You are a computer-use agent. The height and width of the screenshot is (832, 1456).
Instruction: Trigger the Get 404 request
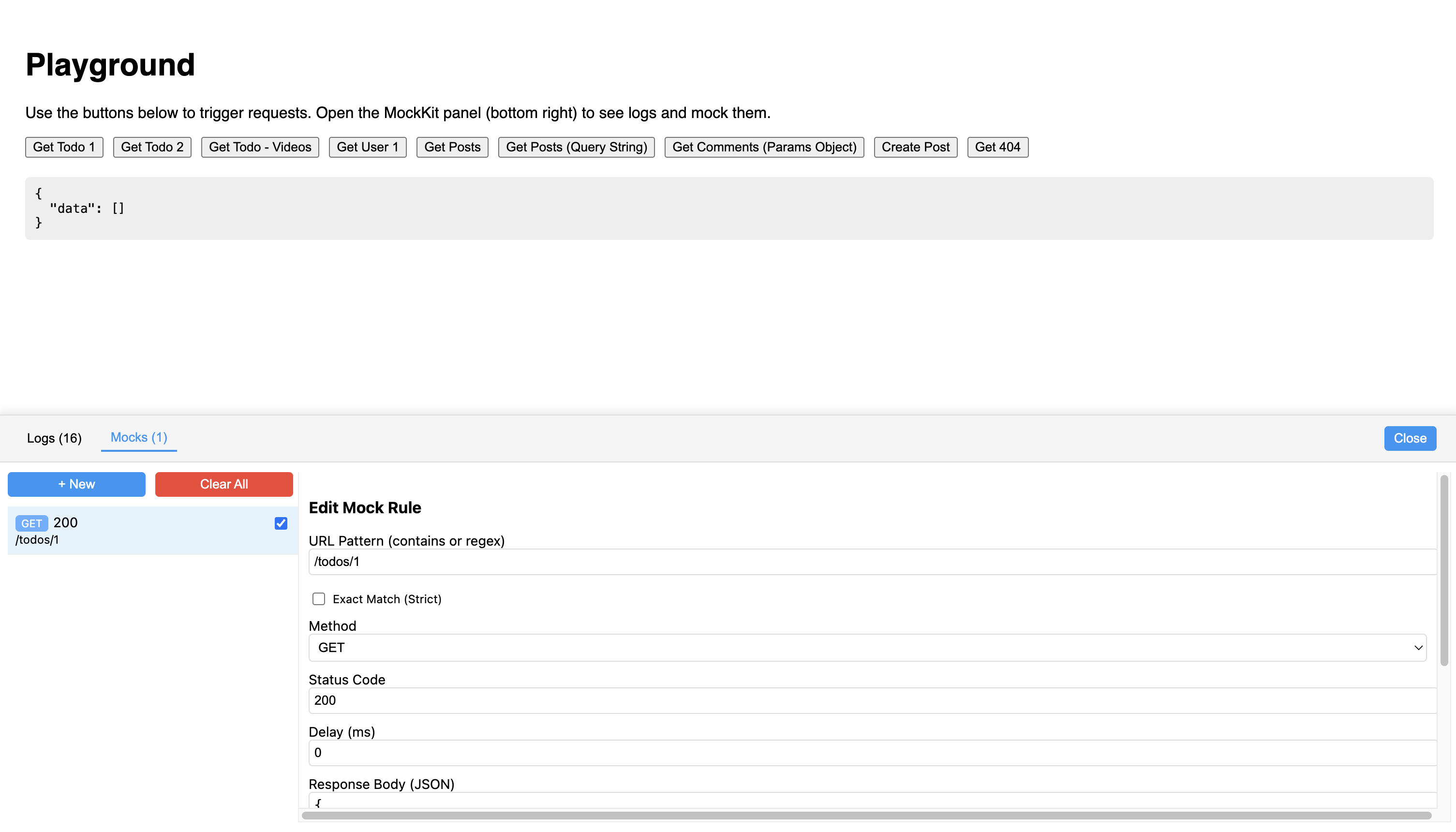click(998, 147)
